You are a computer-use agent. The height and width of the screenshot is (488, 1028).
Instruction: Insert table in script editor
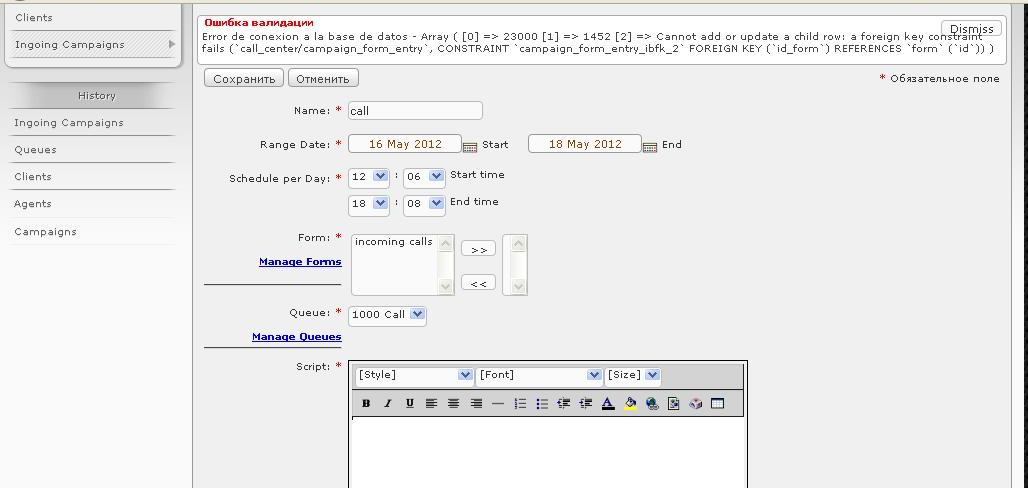[717, 403]
